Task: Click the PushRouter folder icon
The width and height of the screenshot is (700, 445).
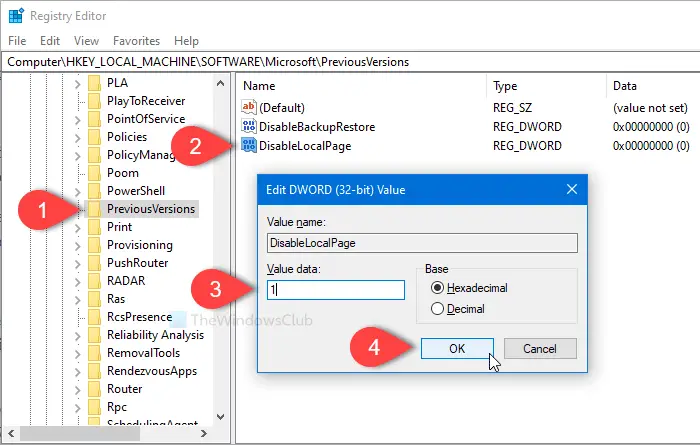Action: pos(94,263)
